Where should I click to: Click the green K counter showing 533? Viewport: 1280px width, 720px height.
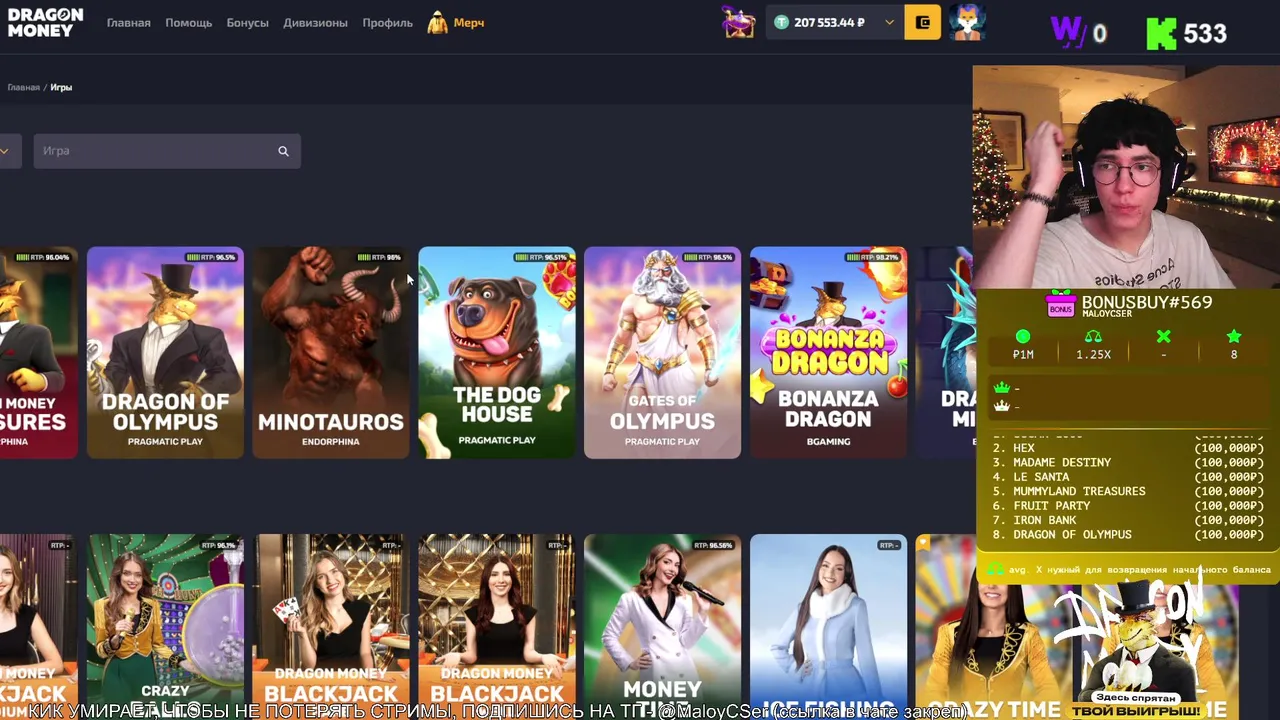1186,33
